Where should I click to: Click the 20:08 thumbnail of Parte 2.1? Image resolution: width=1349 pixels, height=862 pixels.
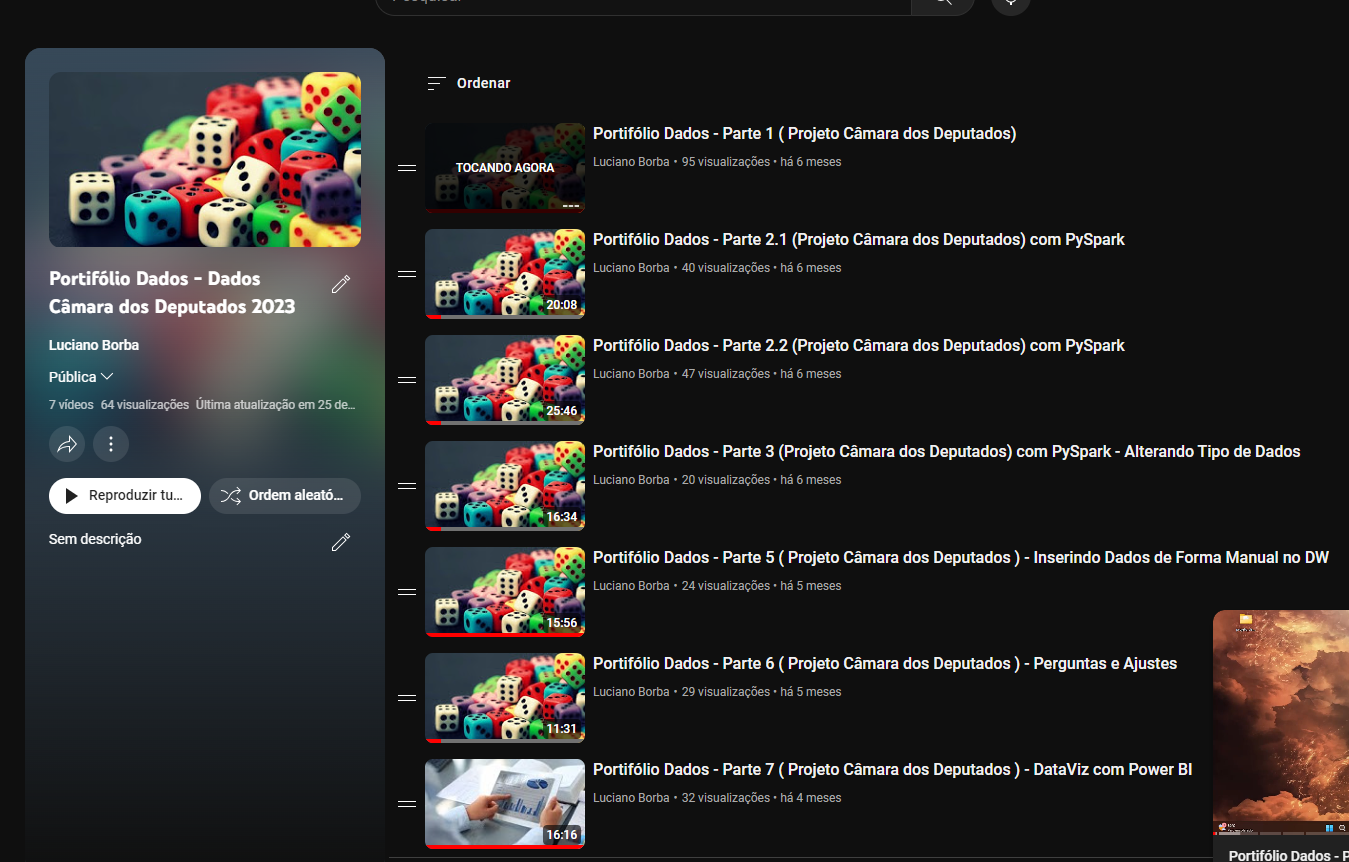tap(505, 274)
